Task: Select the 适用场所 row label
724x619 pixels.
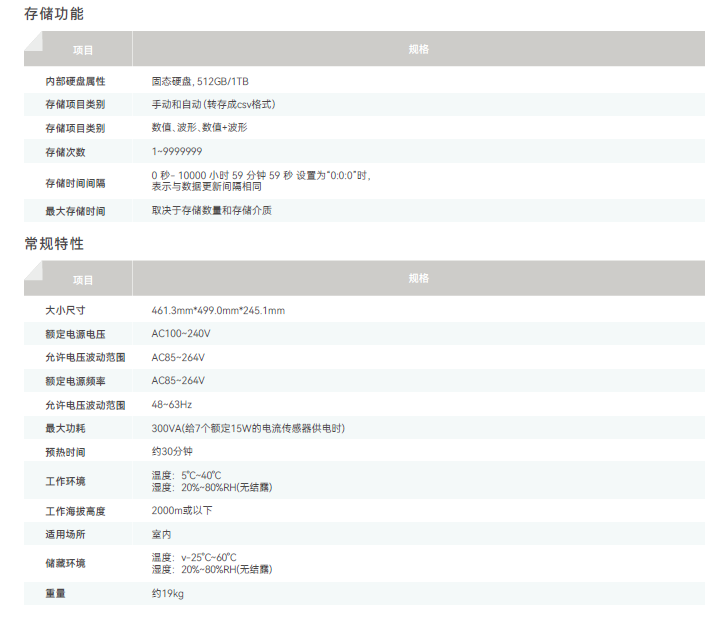Action: coord(65,535)
